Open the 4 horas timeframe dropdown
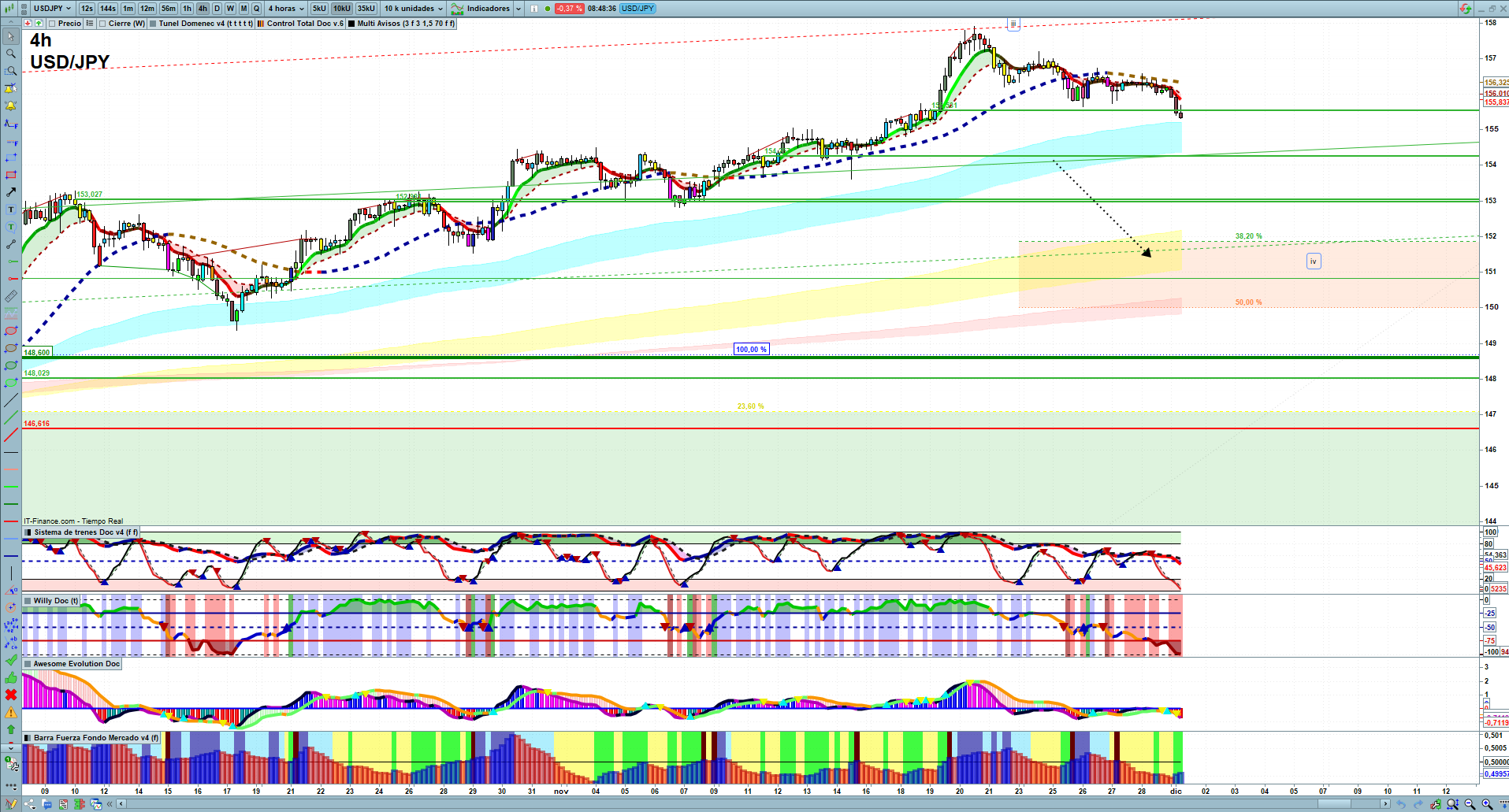 click(285, 9)
